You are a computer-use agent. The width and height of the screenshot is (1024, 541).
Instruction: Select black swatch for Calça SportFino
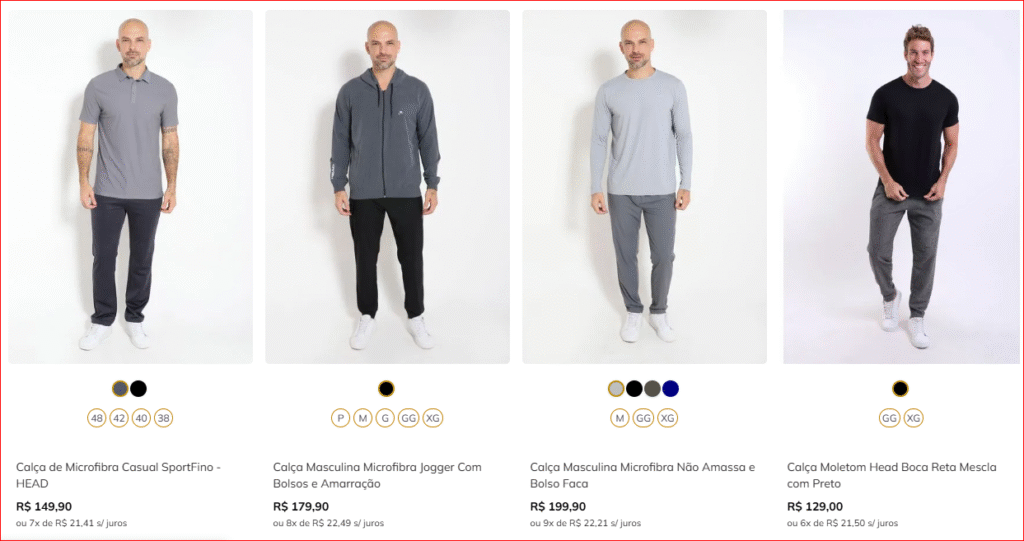pyautogui.click(x=138, y=389)
